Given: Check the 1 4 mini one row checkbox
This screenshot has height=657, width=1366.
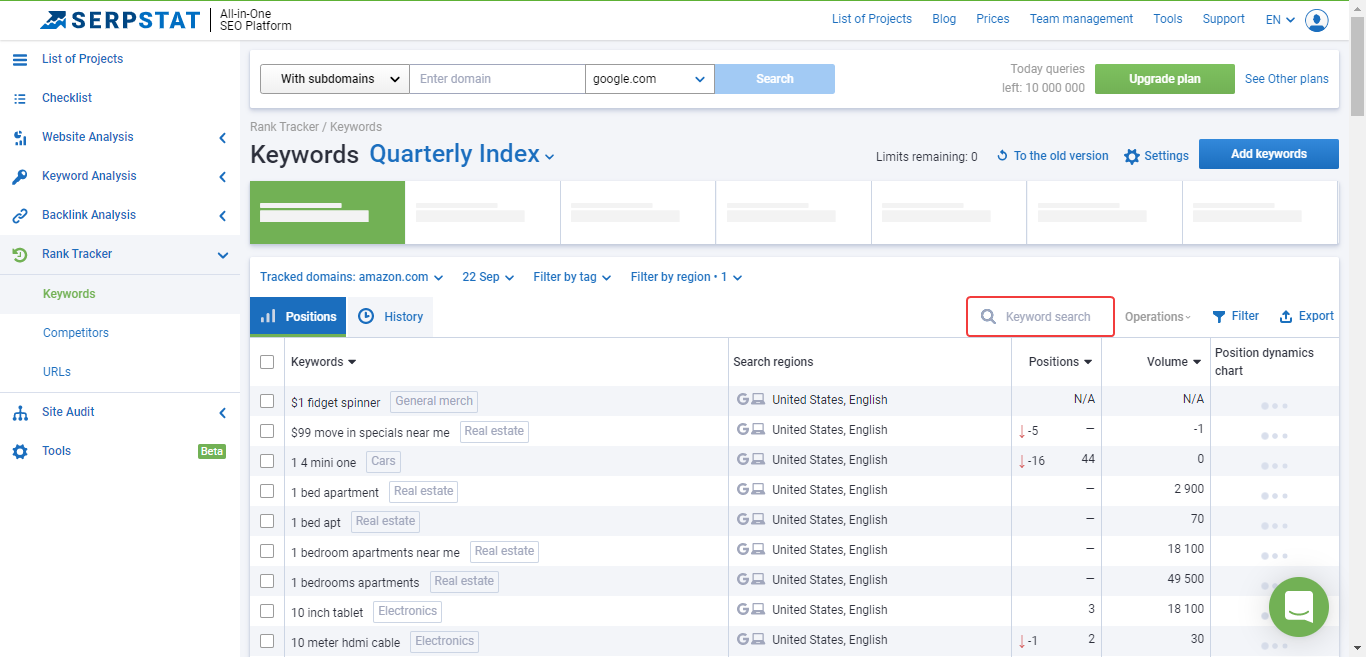Looking at the screenshot, I should click(x=267, y=461).
